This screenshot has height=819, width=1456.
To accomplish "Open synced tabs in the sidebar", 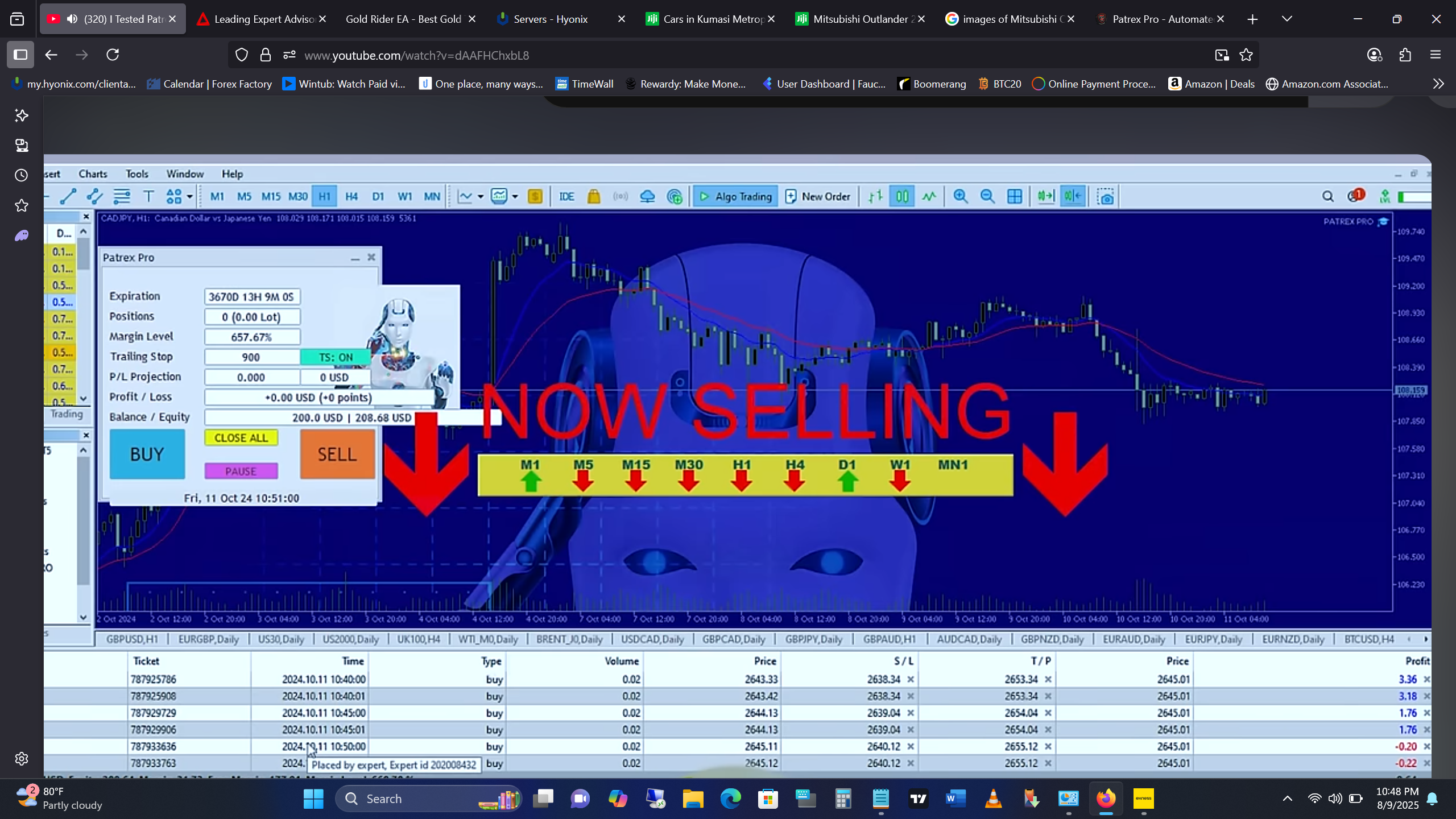I will pyautogui.click(x=22, y=146).
